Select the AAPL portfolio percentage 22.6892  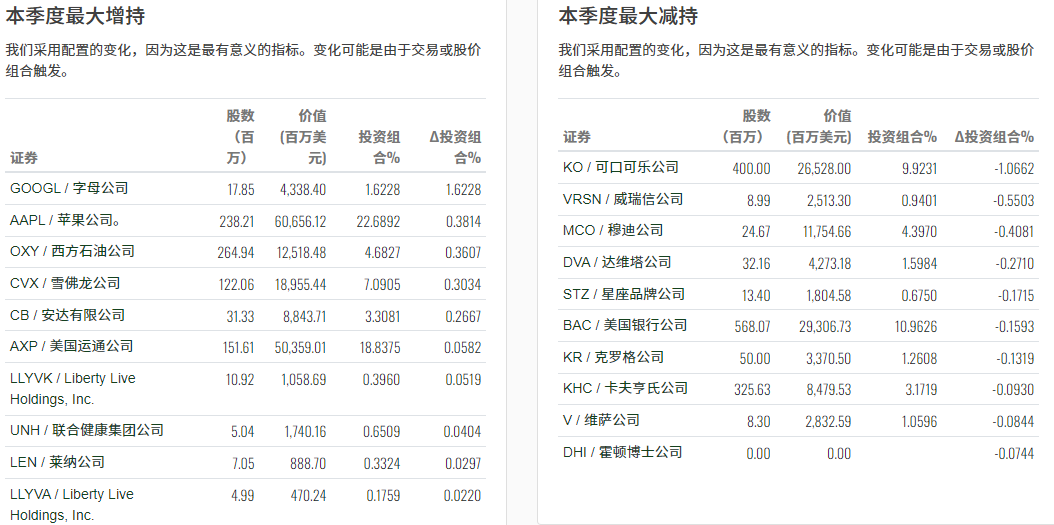tap(378, 221)
